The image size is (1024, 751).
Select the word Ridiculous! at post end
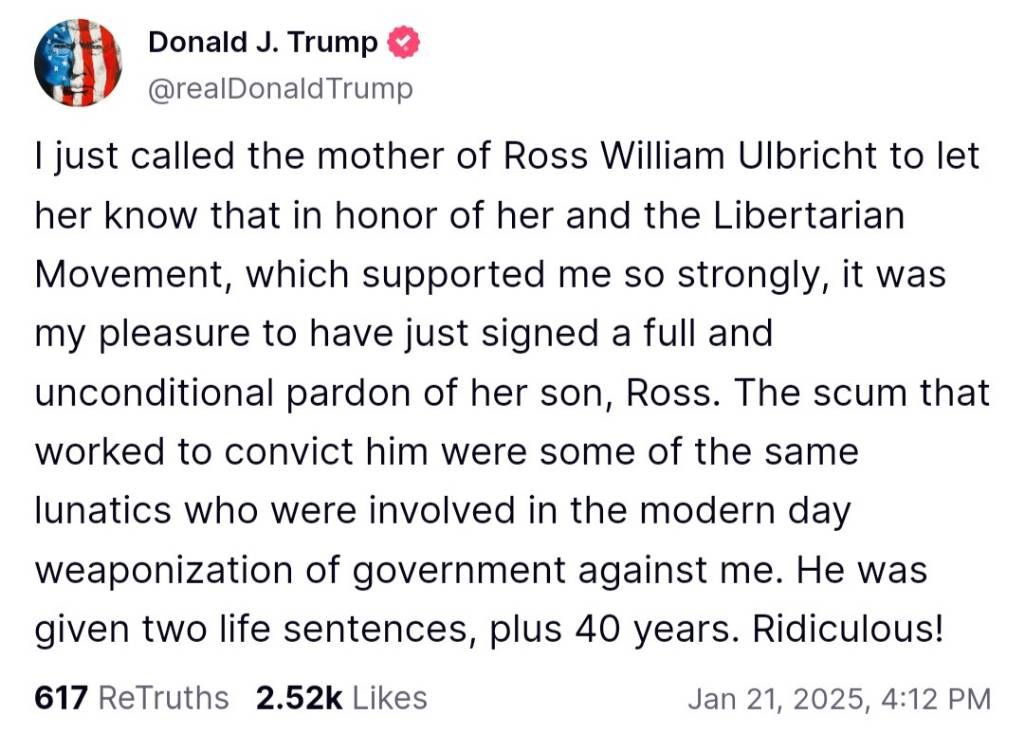point(848,629)
